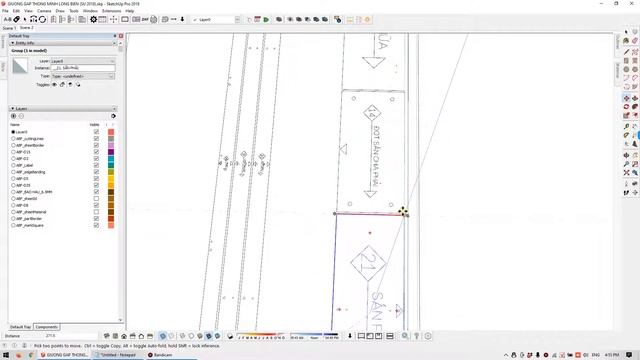Select the Push/Pull tool
This screenshot has height=360, width=640.
635,98
